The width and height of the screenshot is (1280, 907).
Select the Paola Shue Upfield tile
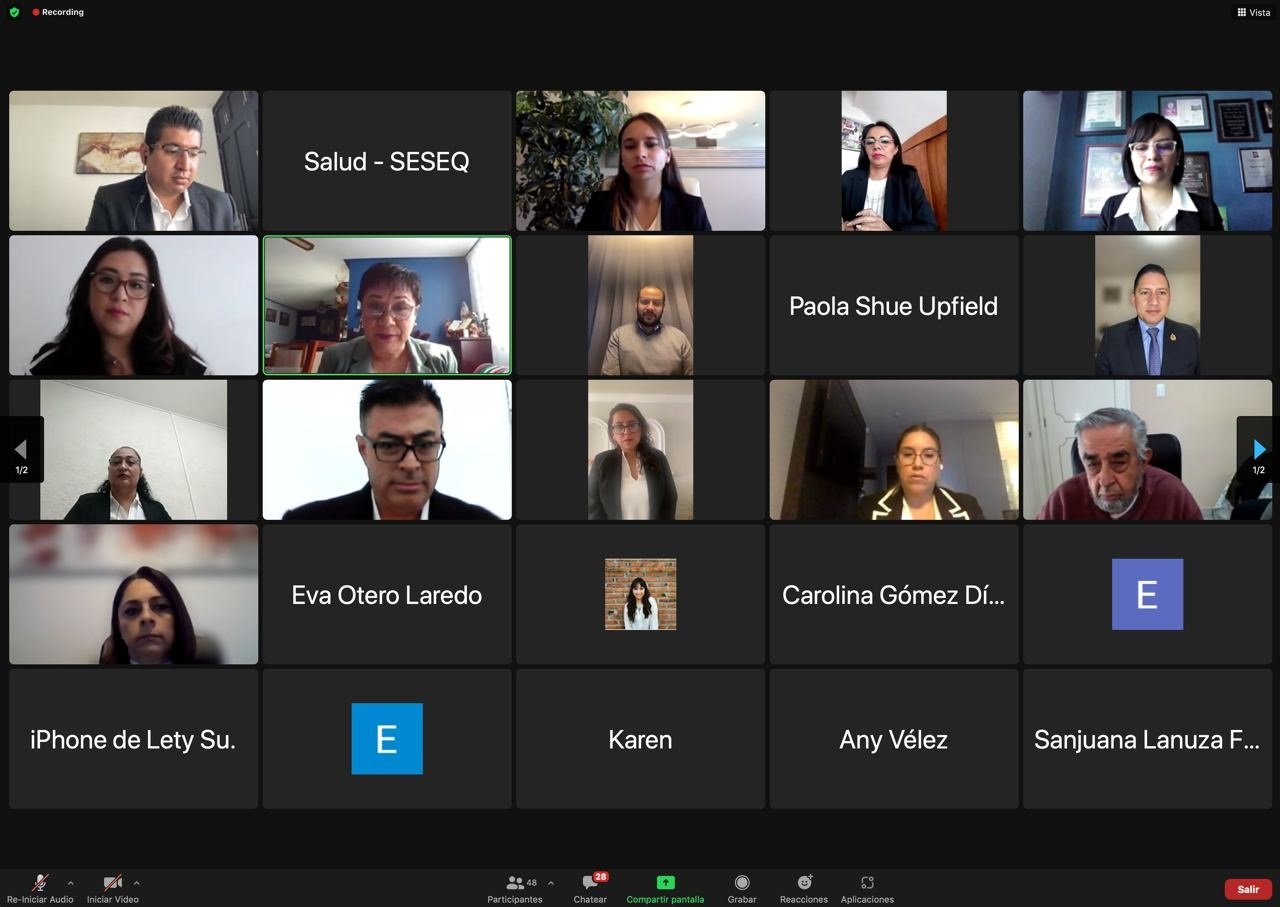(894, 305)
